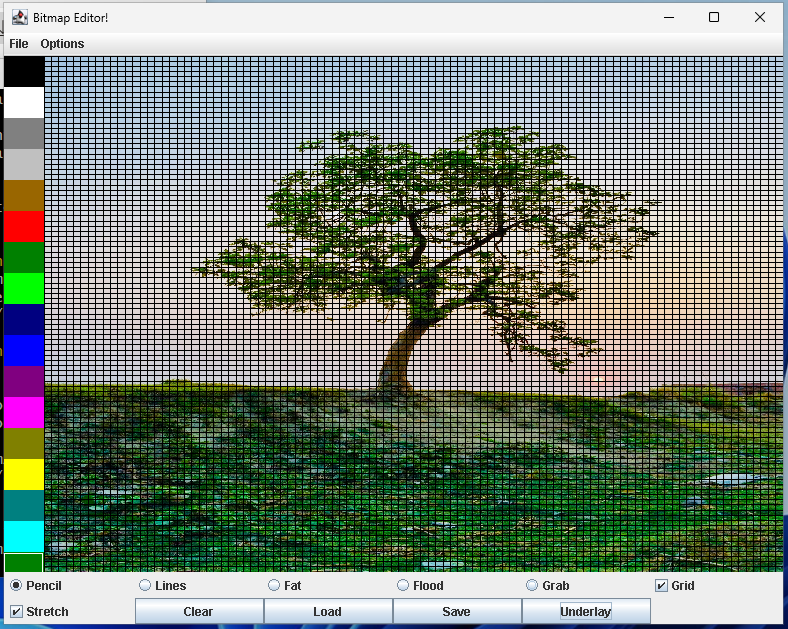Click the Underlay button

point(586,611)
